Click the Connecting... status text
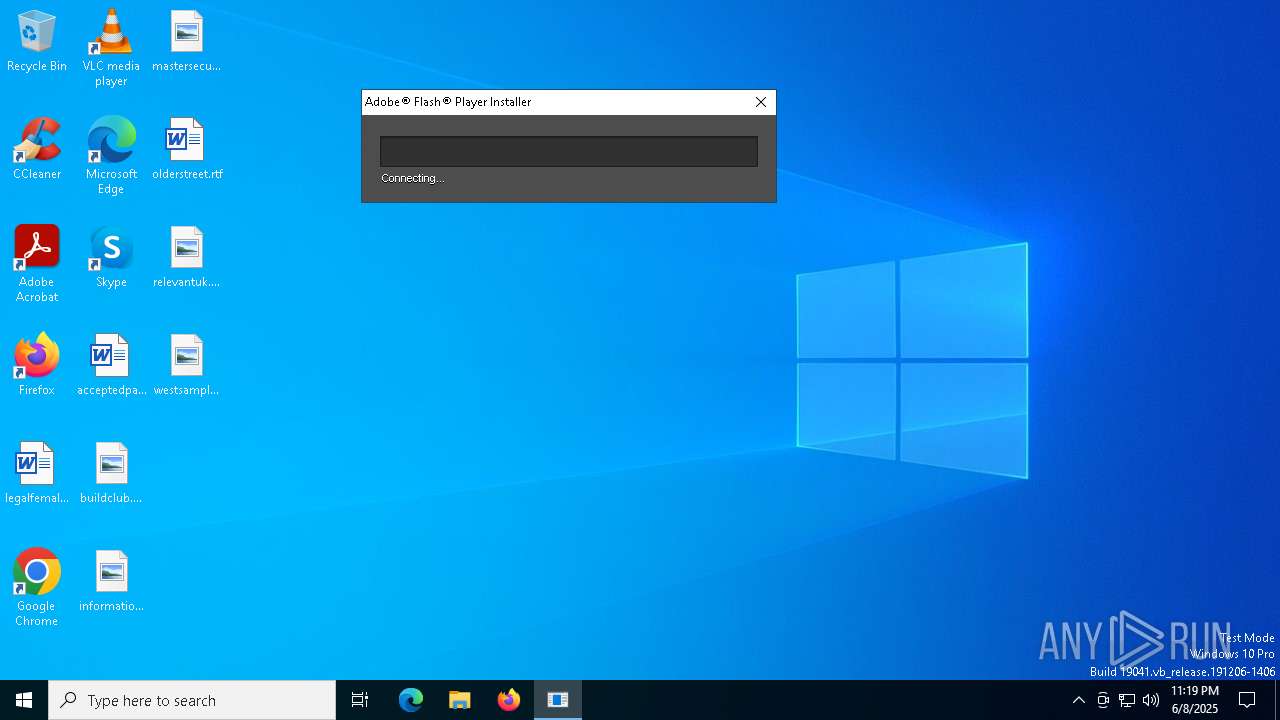This screenshot has height=720, width=1280. pyautogui.click(x=412, y=178)
